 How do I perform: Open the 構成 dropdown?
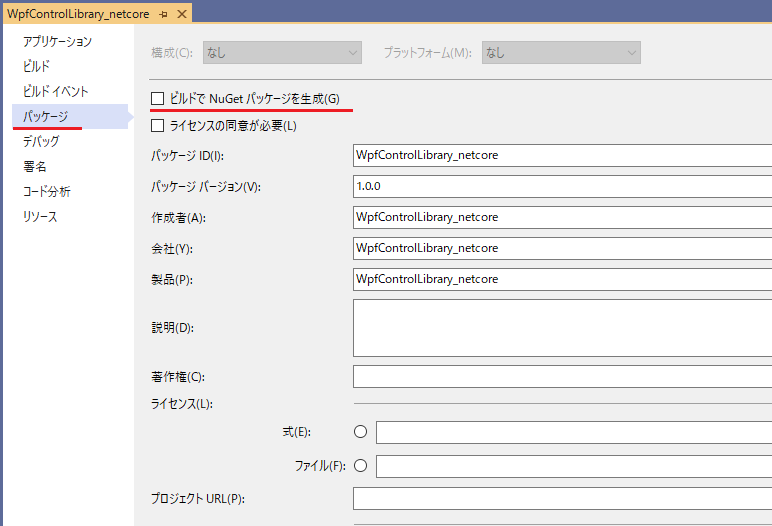pos(282,53)
